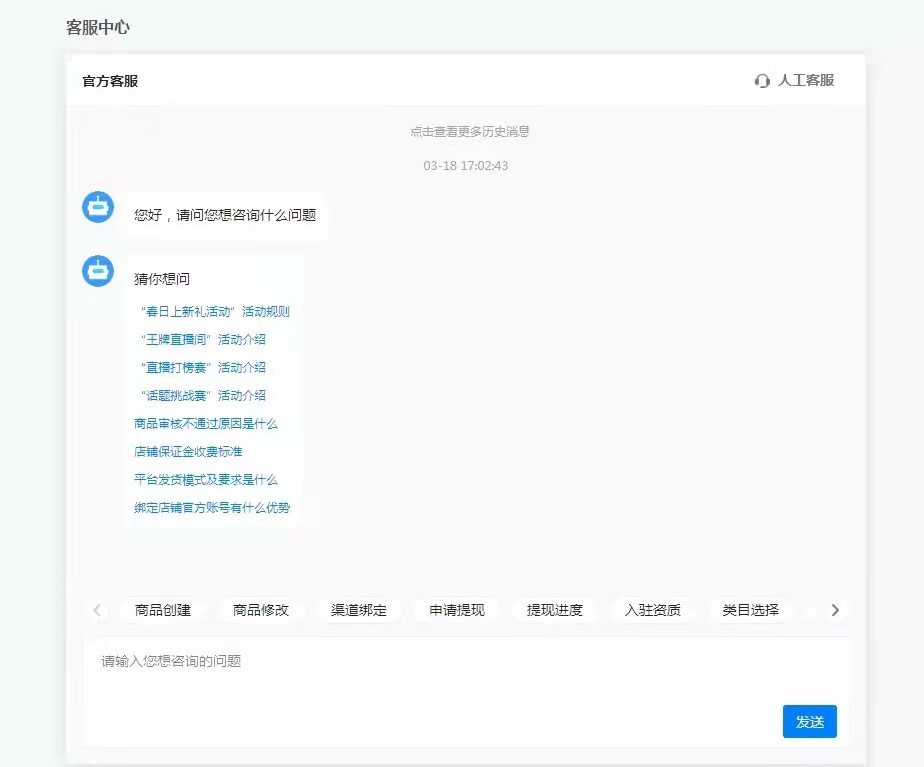Pick the 申请提现 quick topic
Viewport: 924px width, 767px height.
point(457,610)
